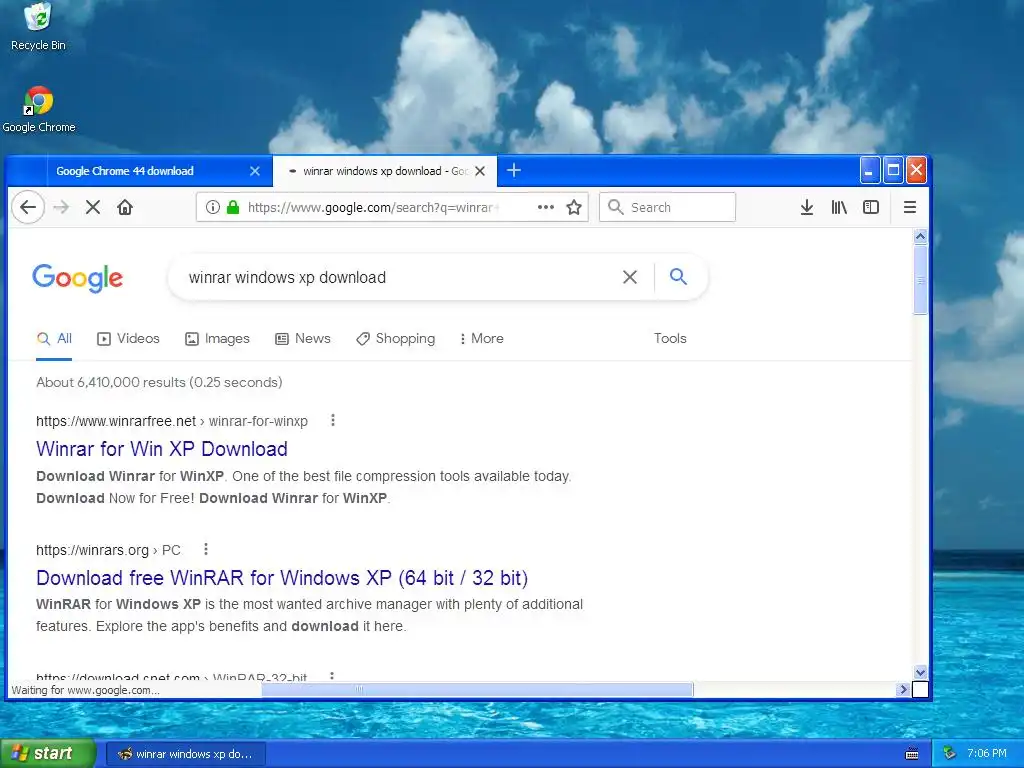1024x768 pixels.
Task: Select the Google Chrome desktop shortcut
Action: (39, 110)
